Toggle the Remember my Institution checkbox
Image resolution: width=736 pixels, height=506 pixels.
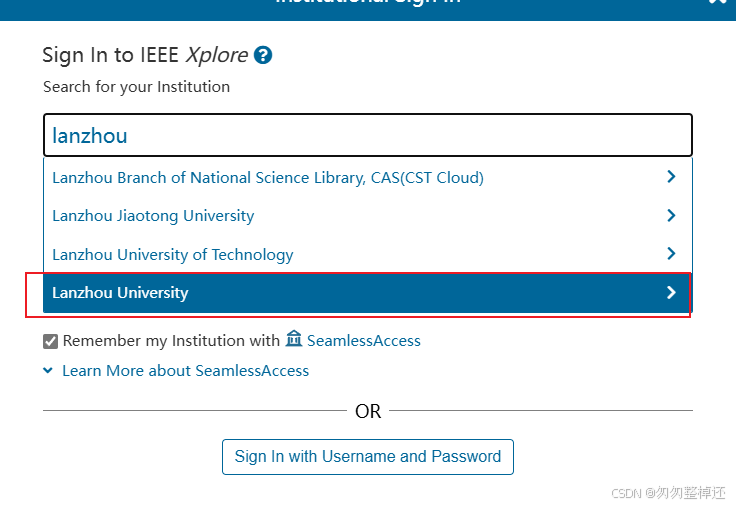coord(51,341)
